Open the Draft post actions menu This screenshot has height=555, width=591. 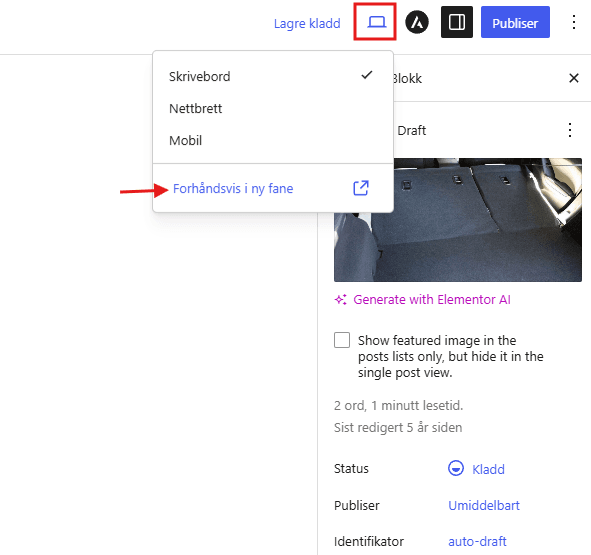[x=570, y=130]
